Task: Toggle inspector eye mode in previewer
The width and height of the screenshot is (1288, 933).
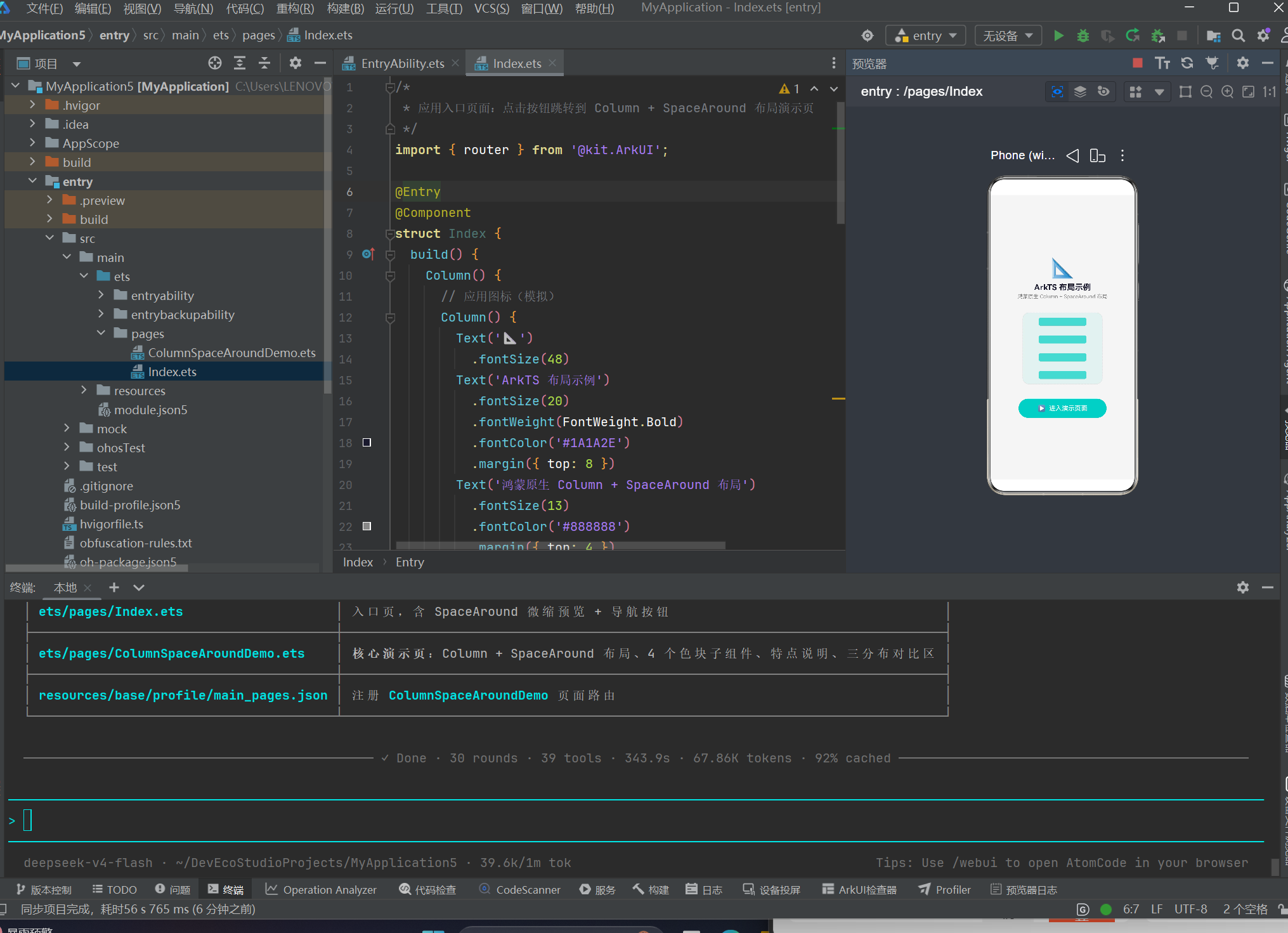Action: (1057, 91)
